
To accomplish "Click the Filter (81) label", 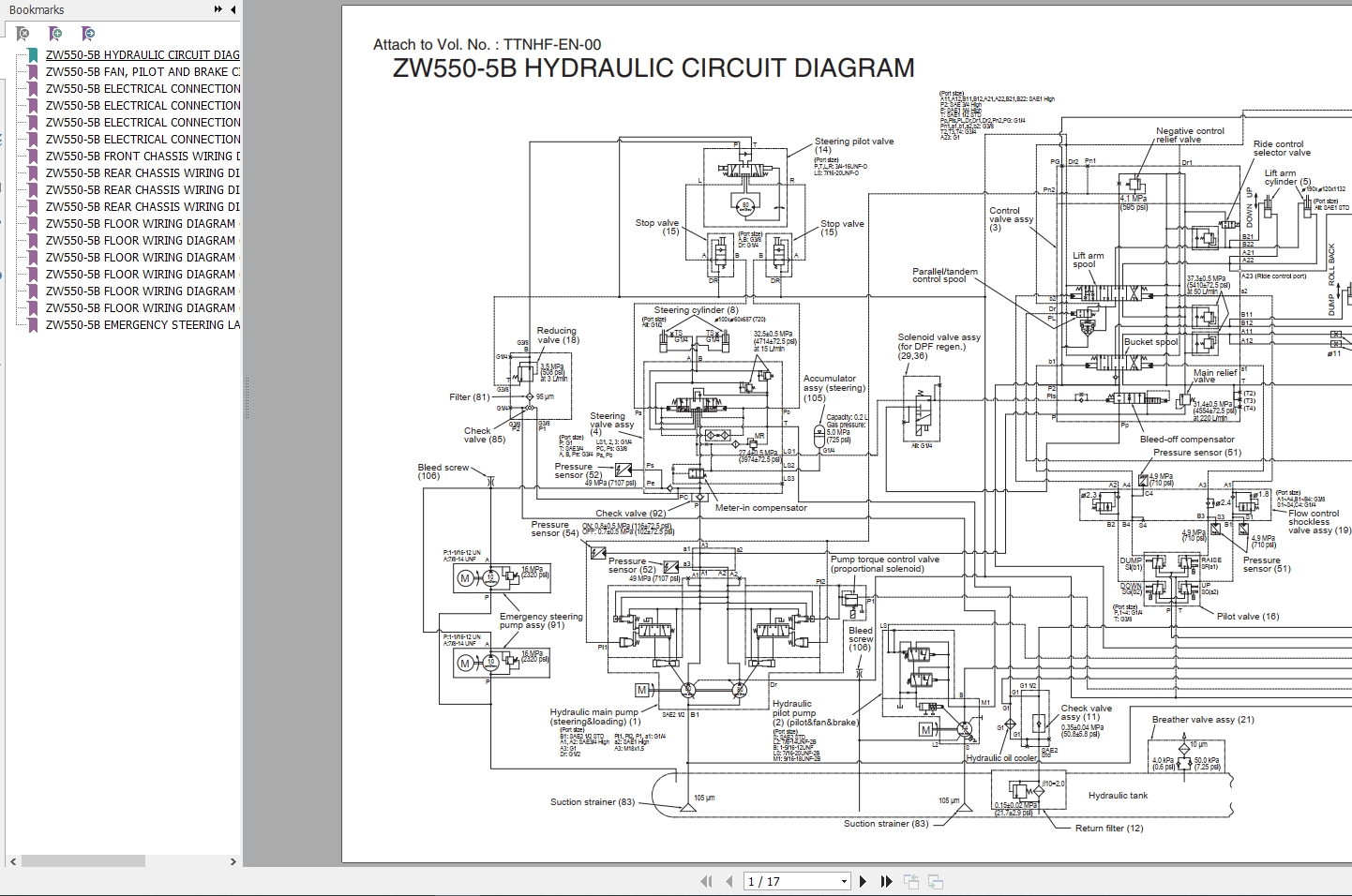I will click(469, 397).
